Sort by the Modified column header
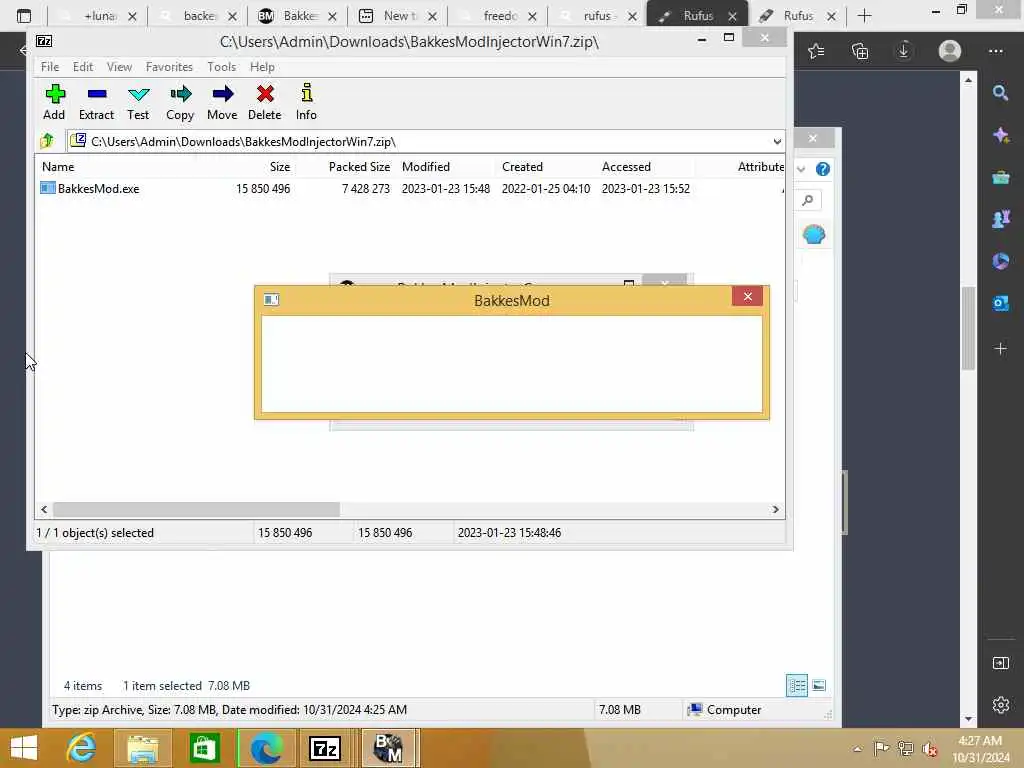The height and width of the screenshot is (768, 1024). click(x=426, y=167)
